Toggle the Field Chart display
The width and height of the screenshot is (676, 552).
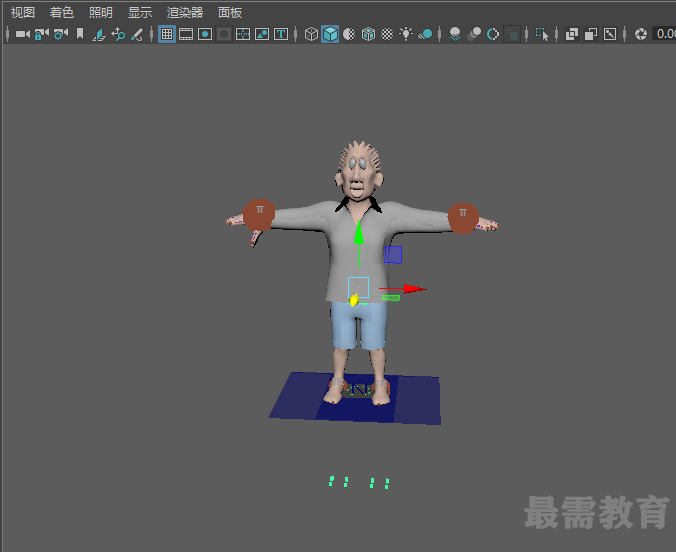(243, 34)
